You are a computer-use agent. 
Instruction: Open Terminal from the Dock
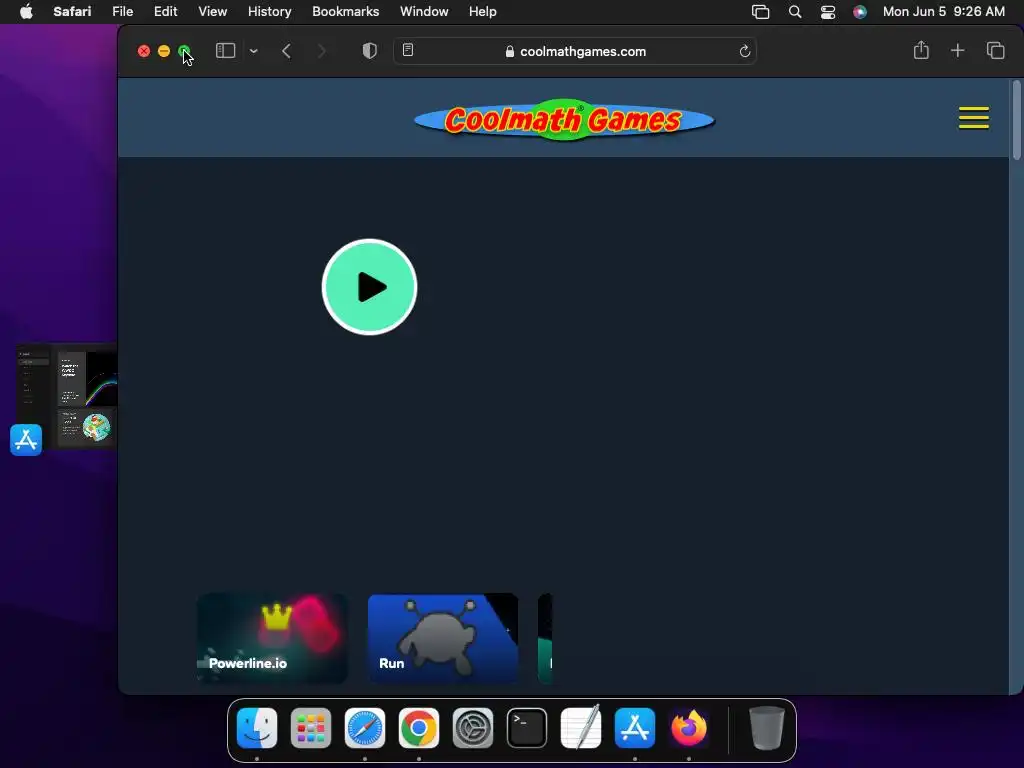point(527,728)
